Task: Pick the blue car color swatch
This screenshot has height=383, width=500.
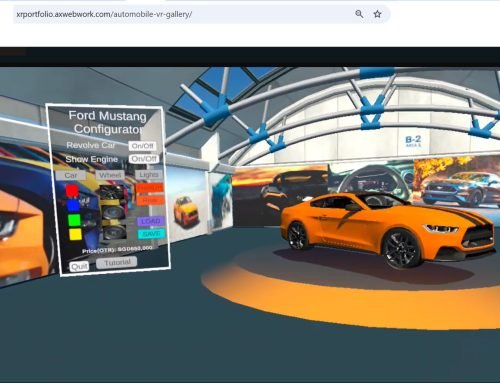Action: 73,205
